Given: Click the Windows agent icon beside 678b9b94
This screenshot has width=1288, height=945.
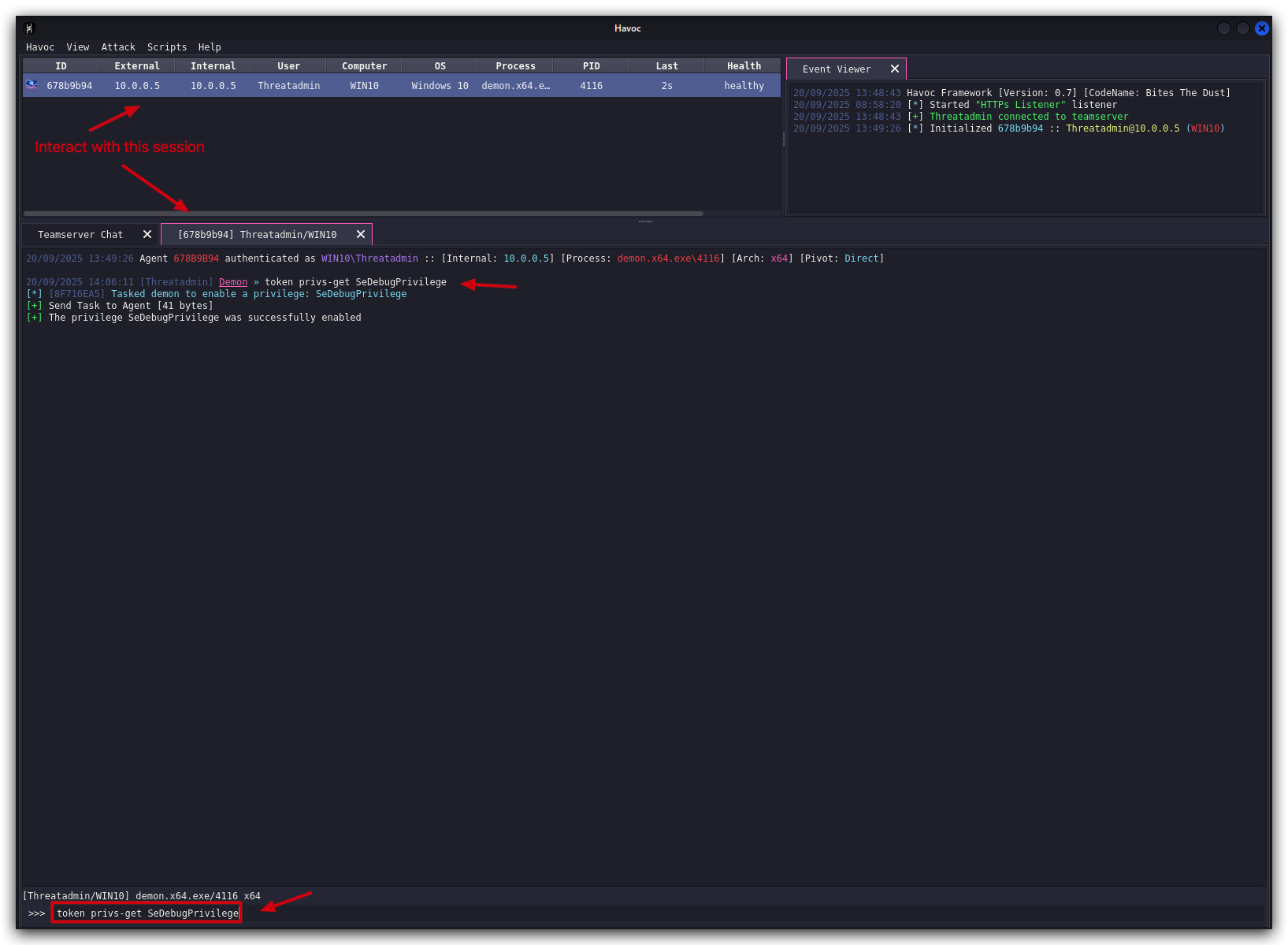Looking at the screenshot, I should (x=32, y=84).
